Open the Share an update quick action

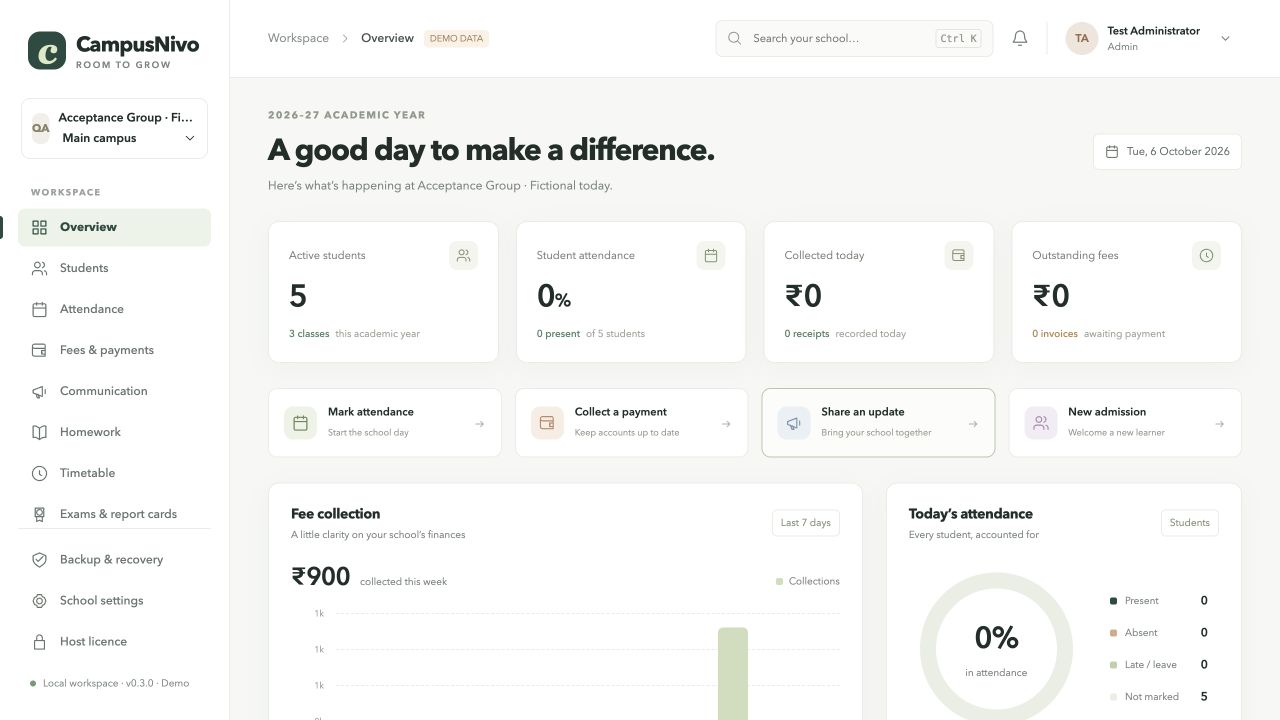pyautogui.click(x=878, y=423)
